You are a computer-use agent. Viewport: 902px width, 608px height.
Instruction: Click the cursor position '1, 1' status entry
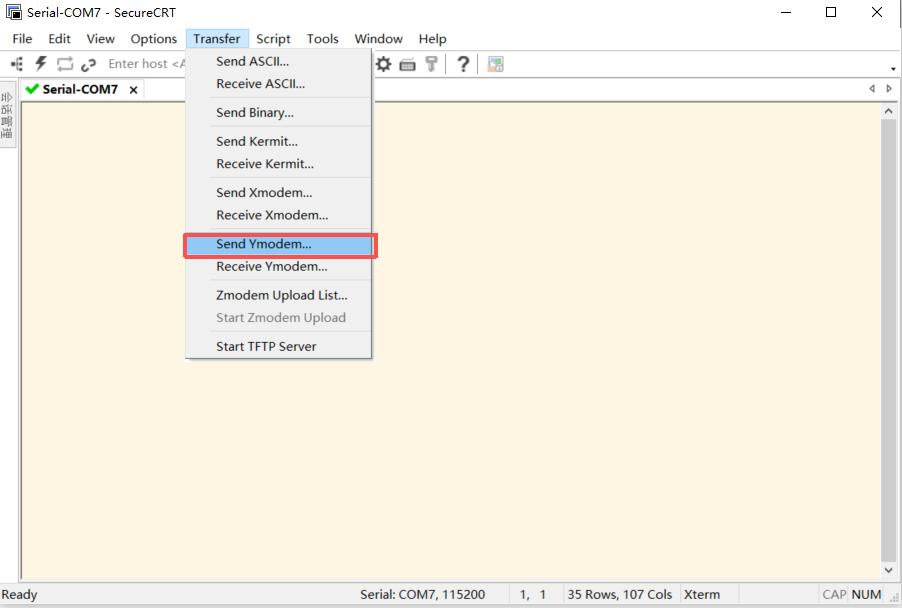point(533,595)
